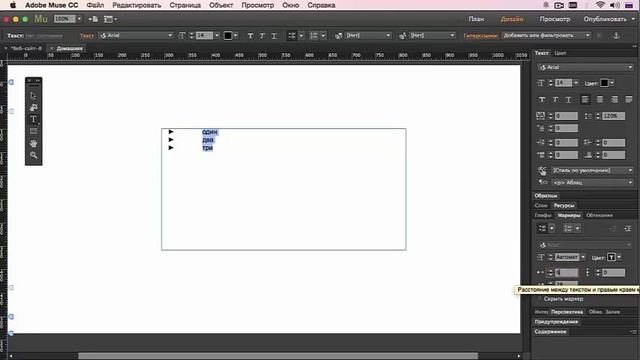
Task: Open font size dropdown in top control bar
Action: (217, 36)
